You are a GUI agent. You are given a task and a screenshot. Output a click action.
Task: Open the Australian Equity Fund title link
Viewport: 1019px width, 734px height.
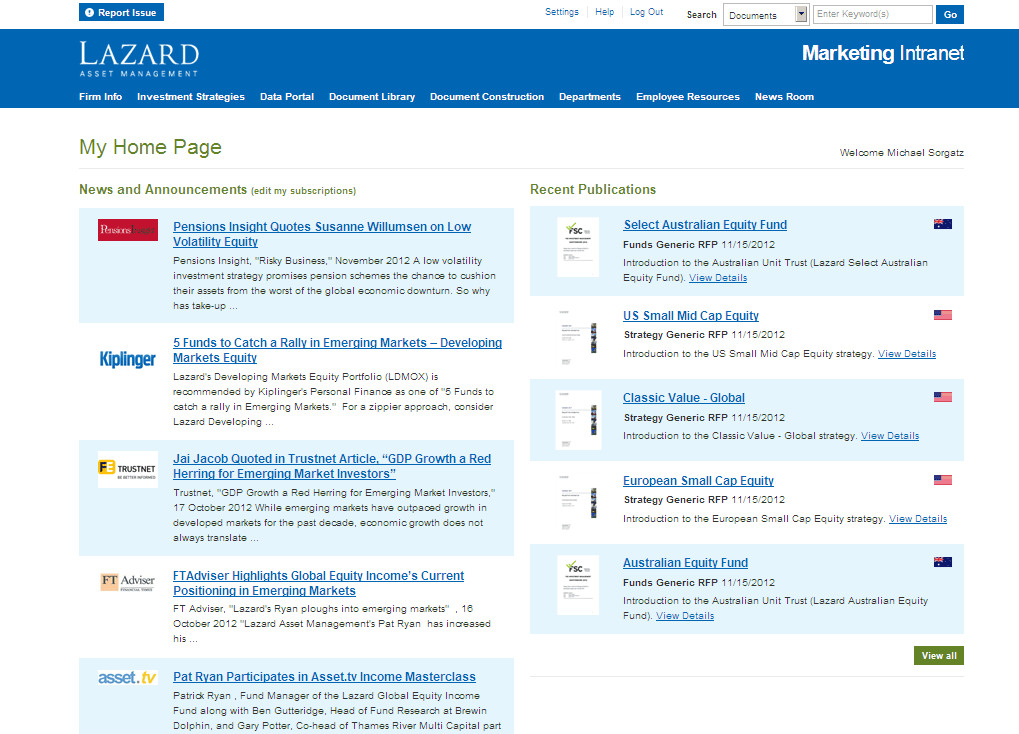pos(685,563)
